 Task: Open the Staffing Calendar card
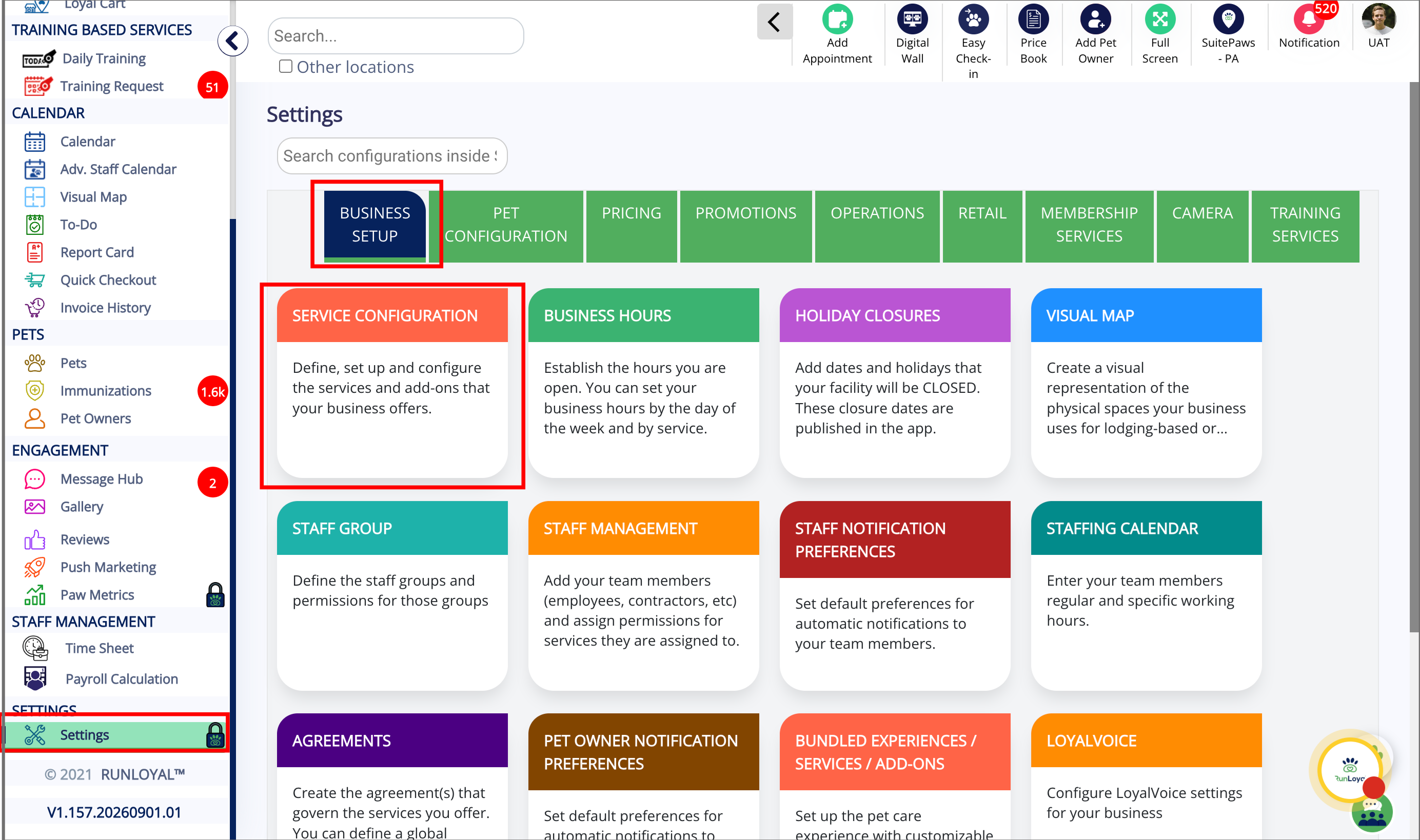click(x=1146, y=595)
